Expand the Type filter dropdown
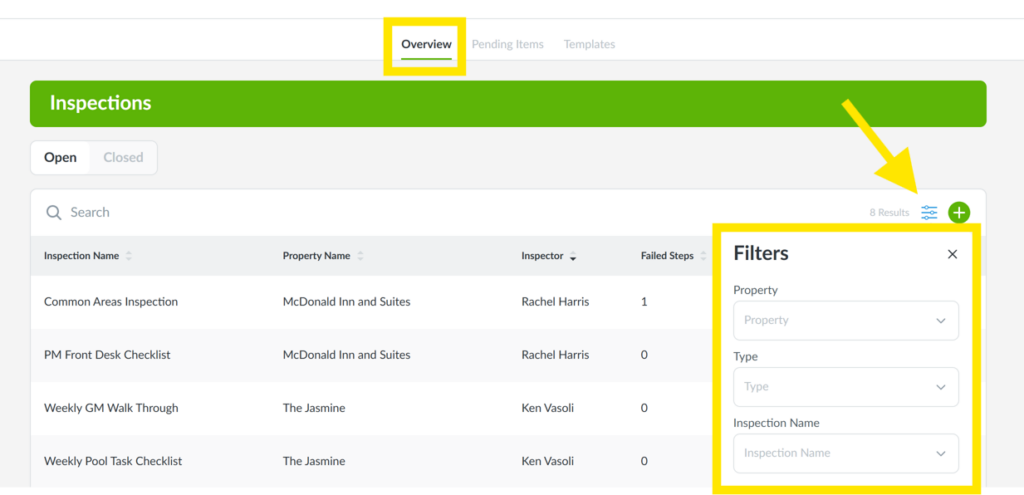The height and width of the screenshot is (495, 1024). pyautogui.click(x=845, y=386)
